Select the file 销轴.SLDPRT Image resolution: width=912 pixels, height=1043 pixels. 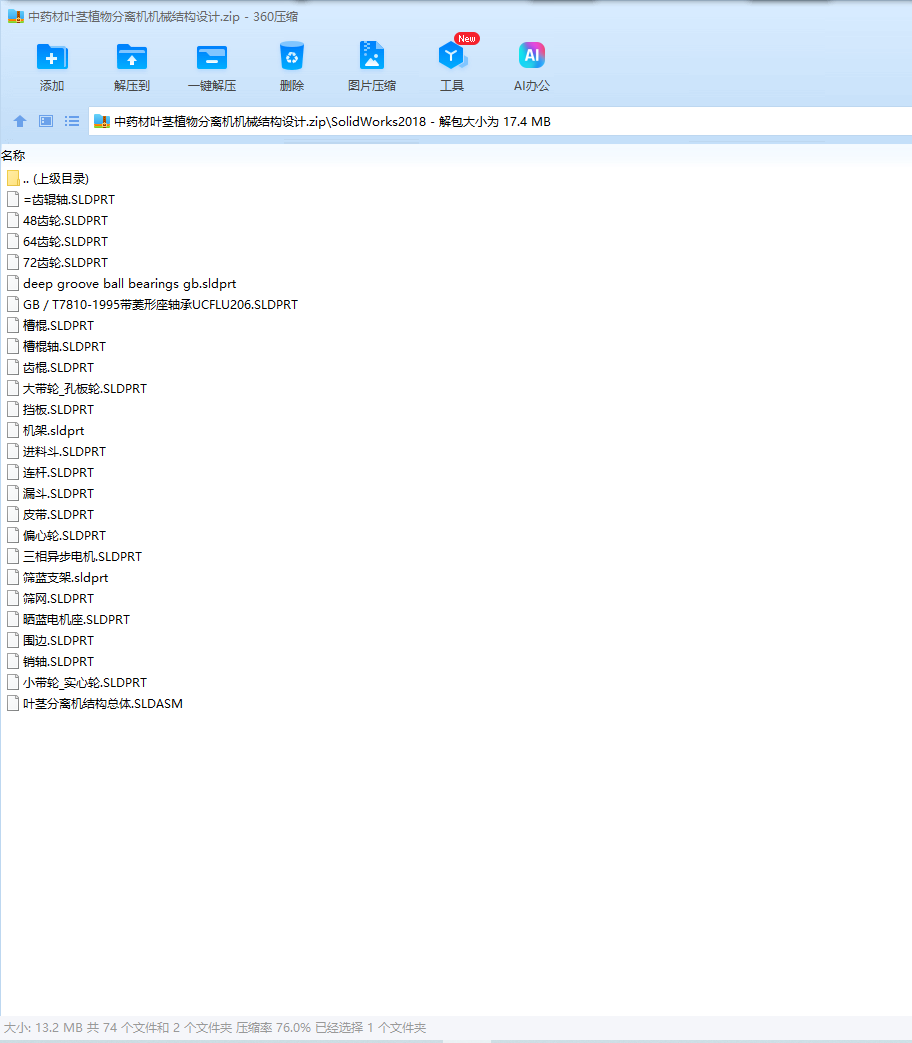point(59,661)
